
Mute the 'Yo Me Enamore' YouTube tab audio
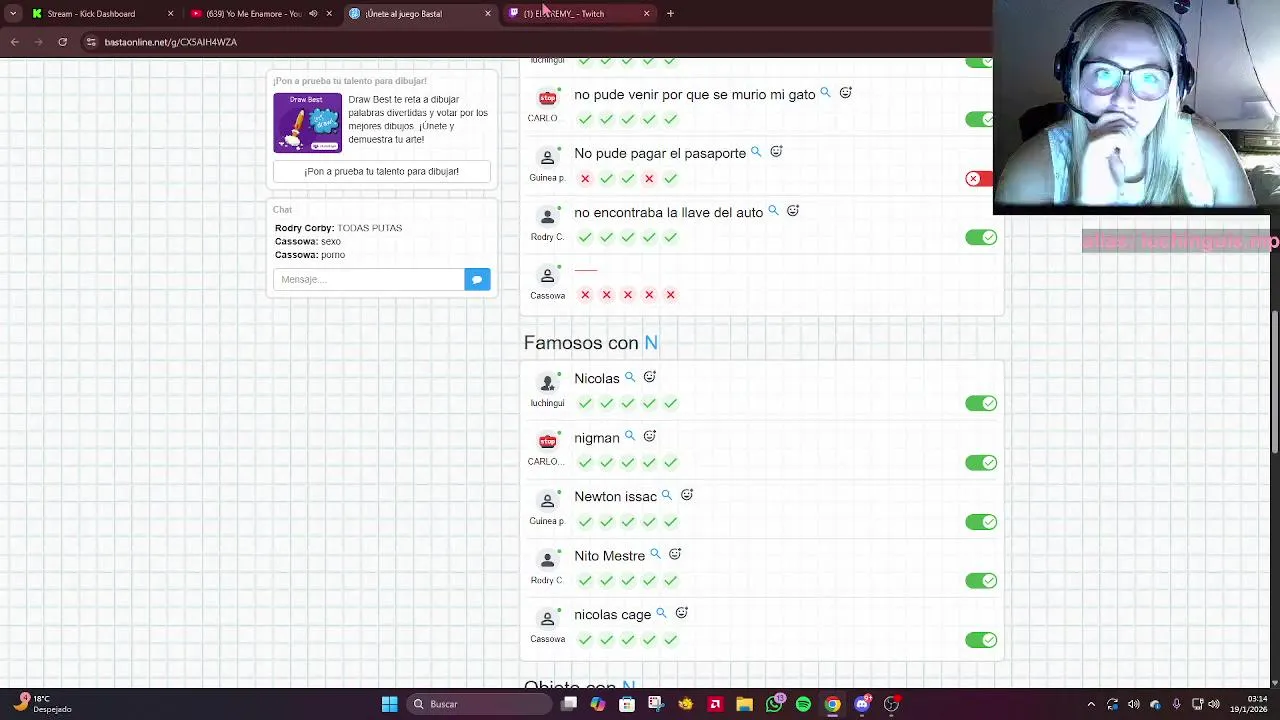(313, 14)
